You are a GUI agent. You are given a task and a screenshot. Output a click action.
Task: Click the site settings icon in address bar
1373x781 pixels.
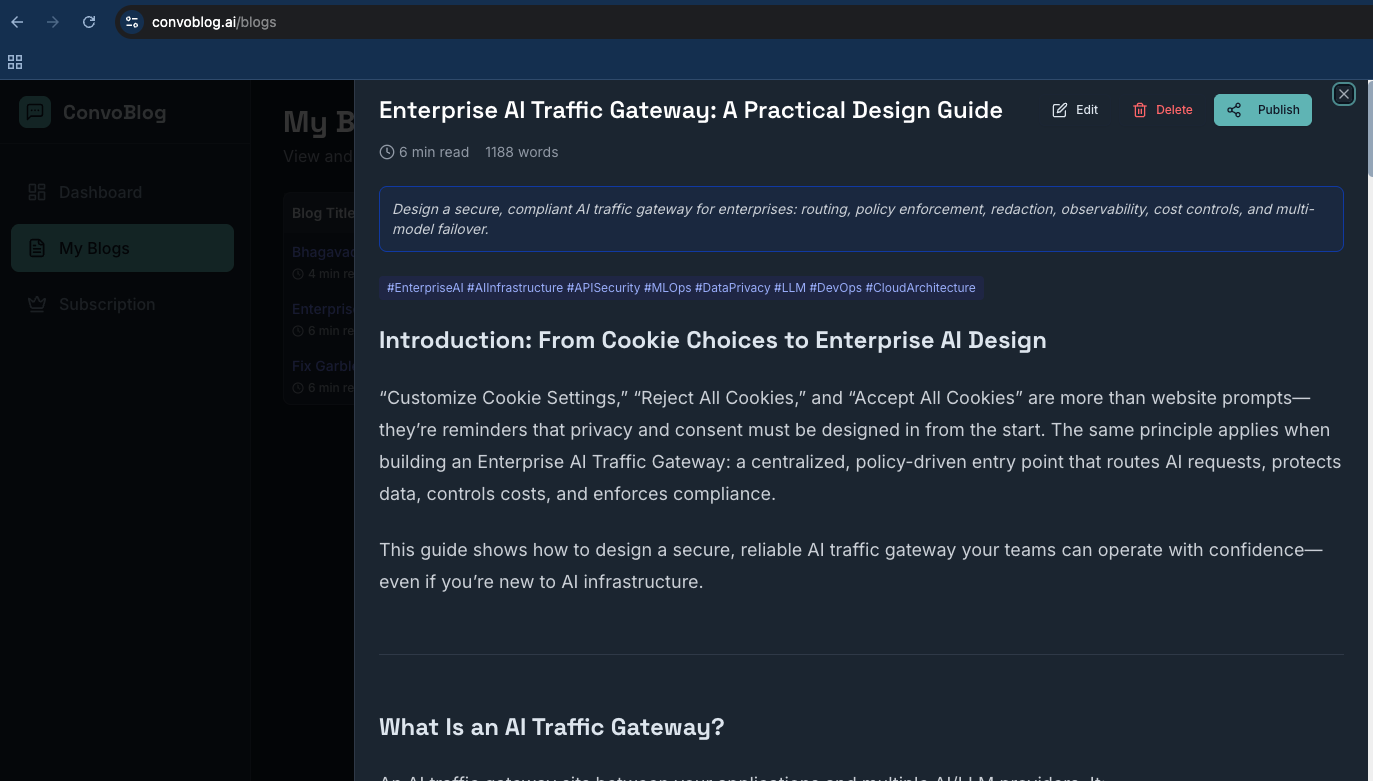131,21
